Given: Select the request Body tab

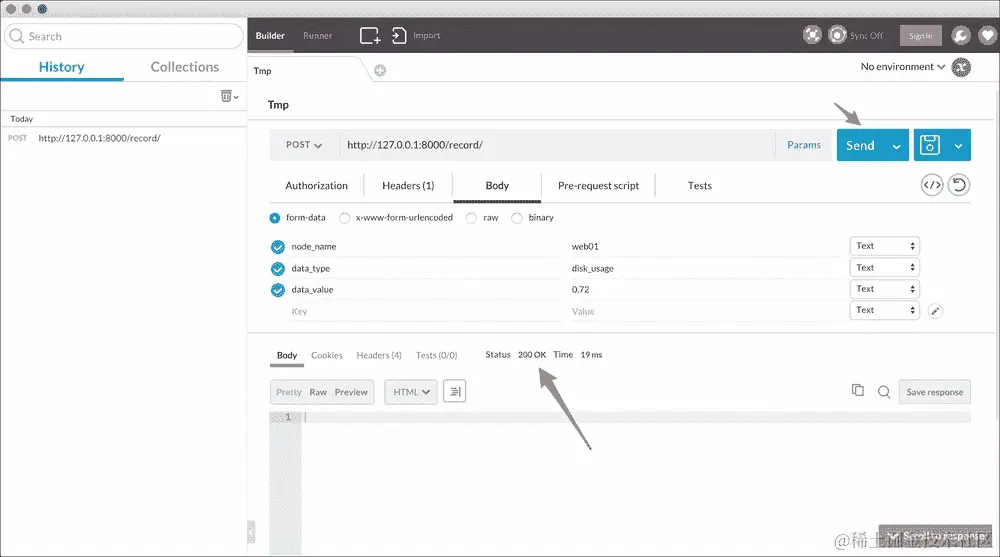Looking at the screenshot, I should (497, 186).
